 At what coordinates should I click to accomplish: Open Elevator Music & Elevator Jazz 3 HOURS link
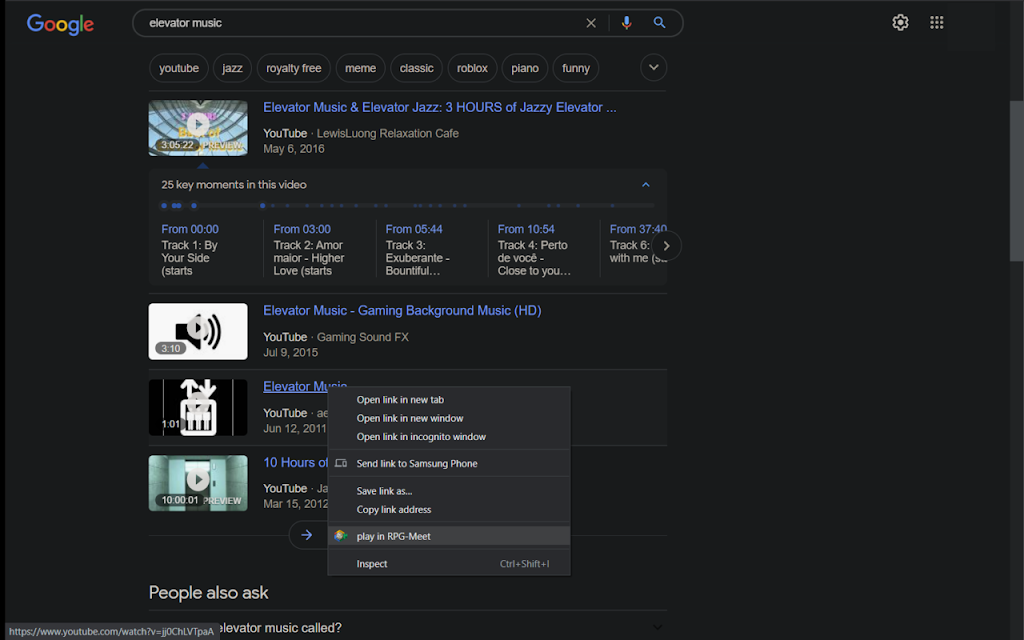click(x=440, y=108)
